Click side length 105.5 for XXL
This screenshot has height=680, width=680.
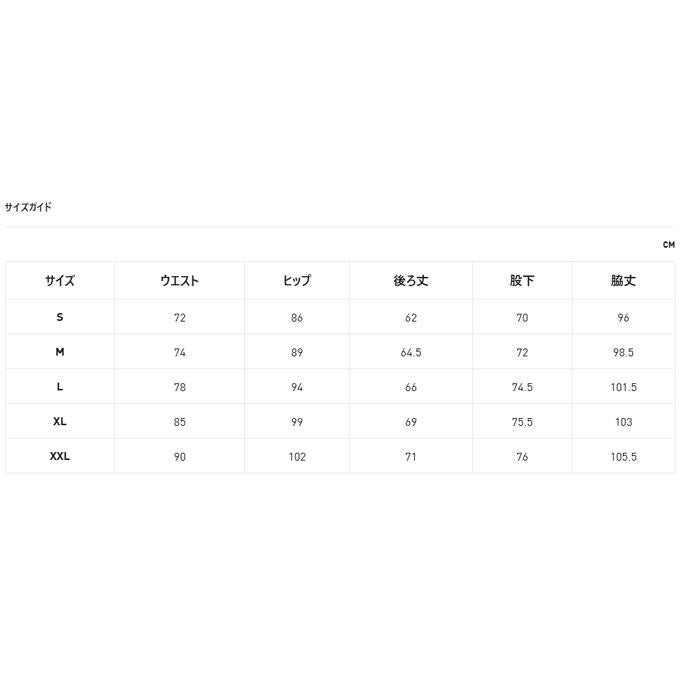(623, 457)
